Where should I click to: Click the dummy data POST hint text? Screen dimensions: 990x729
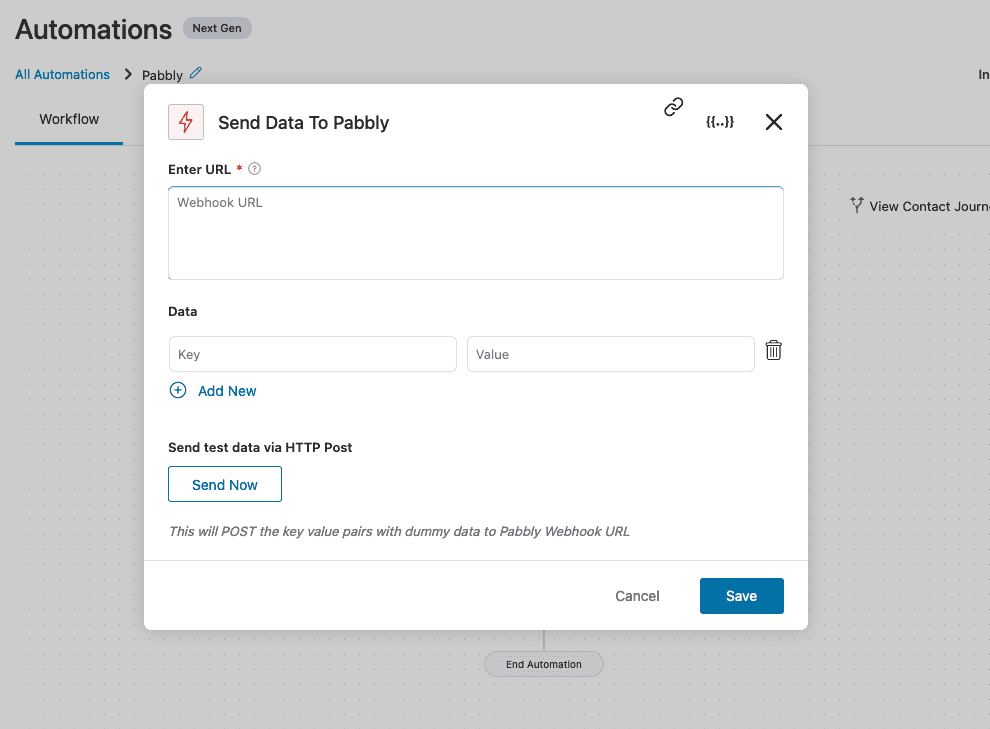[399, 531]
